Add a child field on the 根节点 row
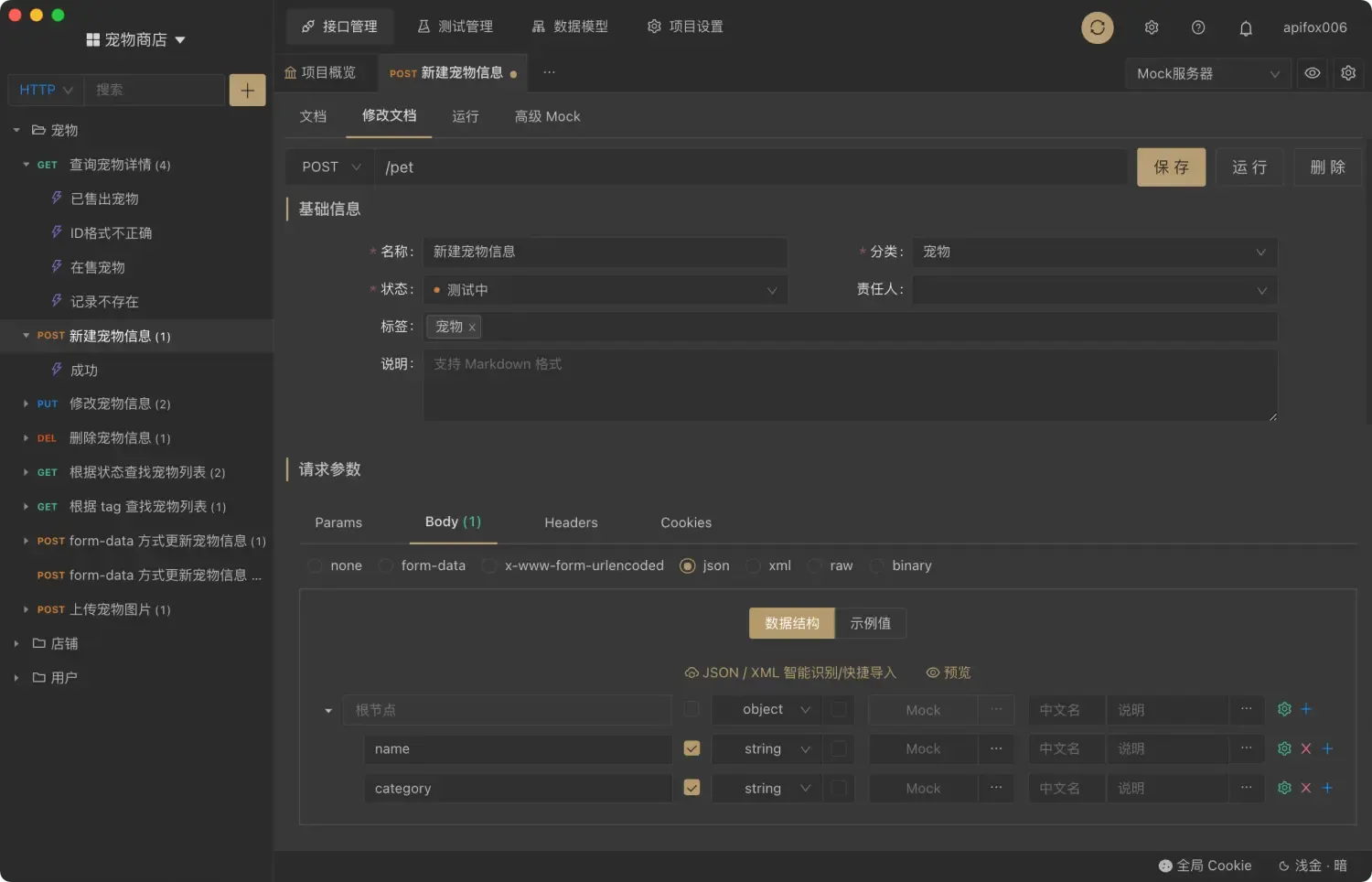 click(1305, 709)
